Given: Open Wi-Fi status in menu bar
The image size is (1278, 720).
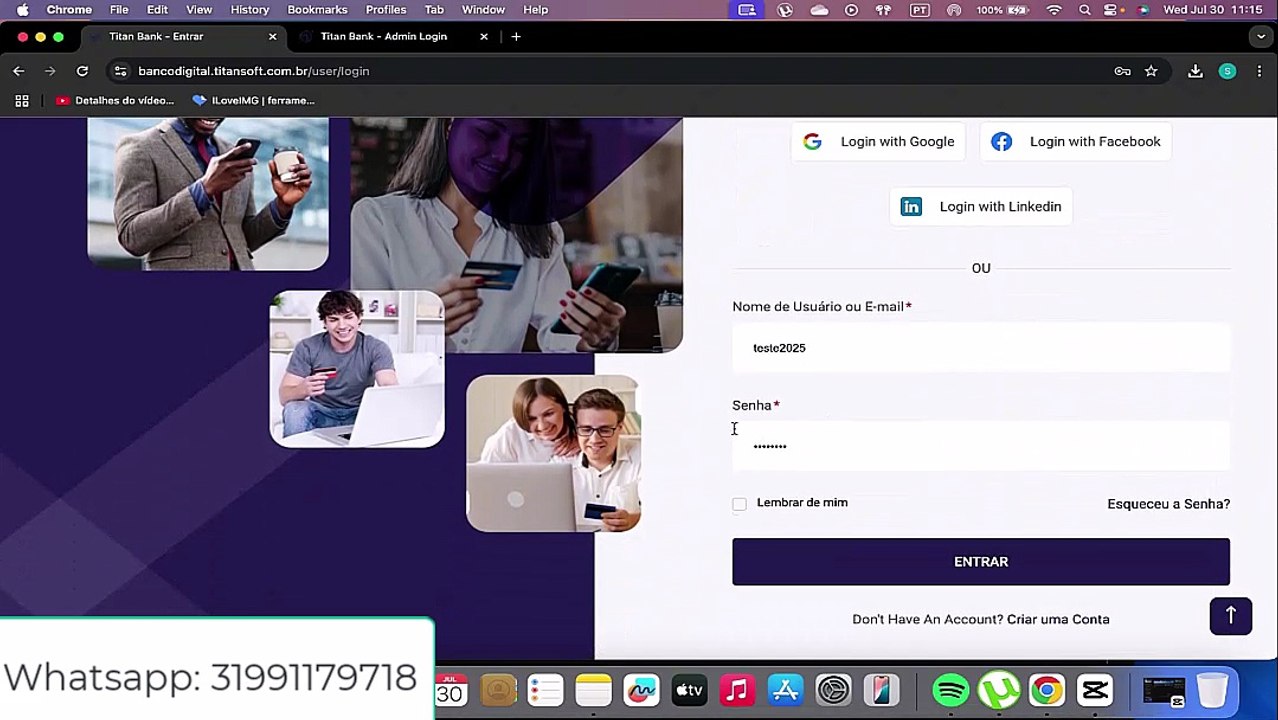Looking at the screenshot, I should tap(1054, 10).
